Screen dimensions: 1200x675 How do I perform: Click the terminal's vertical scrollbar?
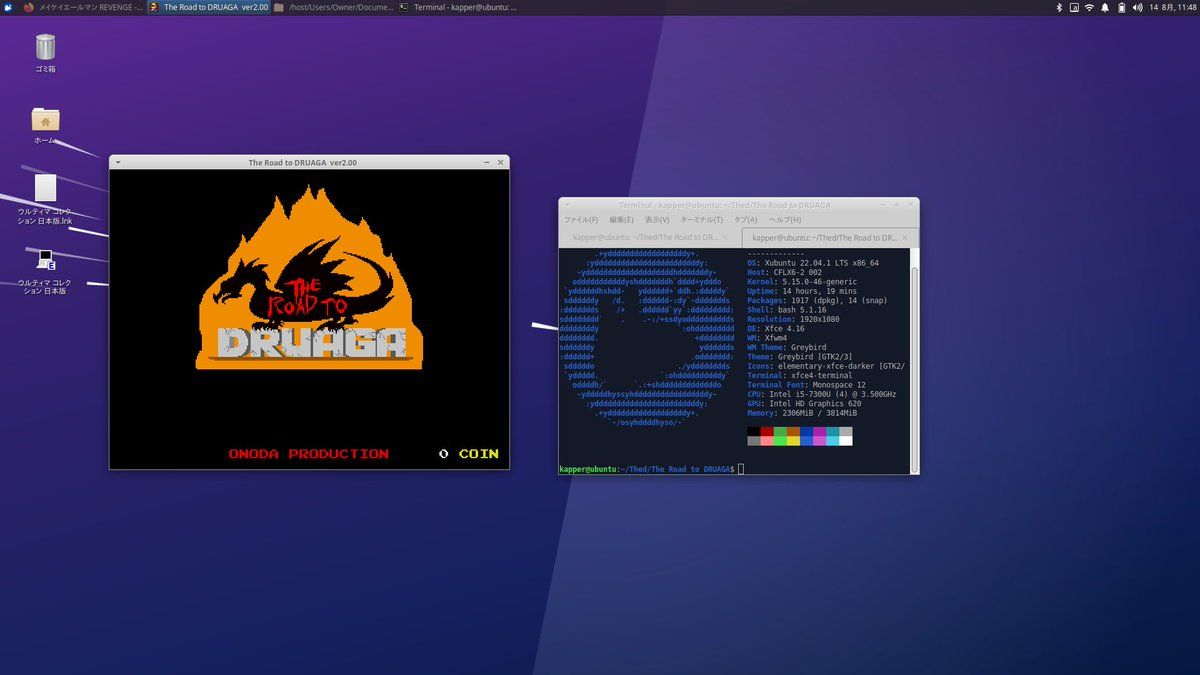(914, 360)
